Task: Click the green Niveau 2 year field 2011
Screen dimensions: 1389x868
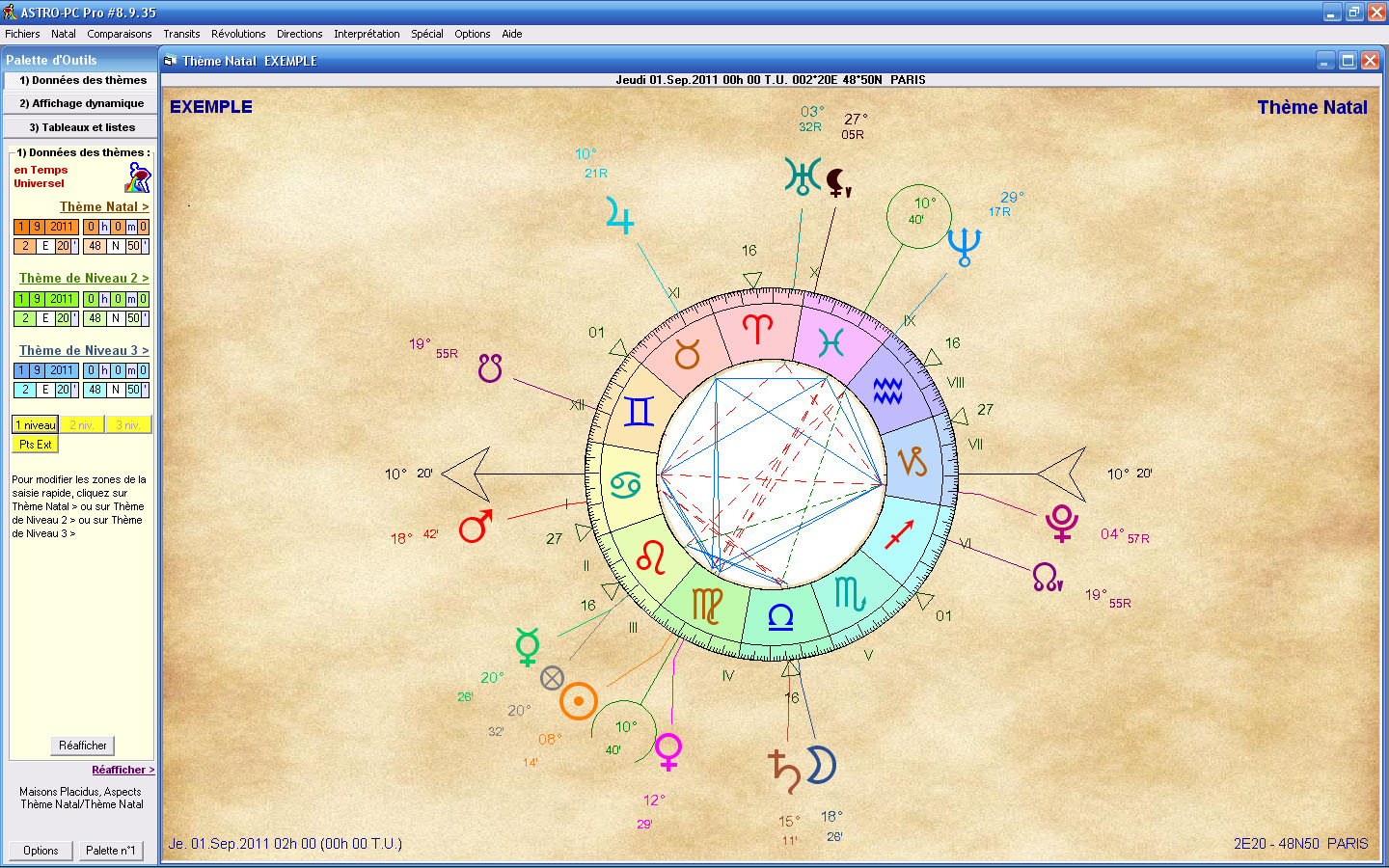Action: (x=62, y=300)
